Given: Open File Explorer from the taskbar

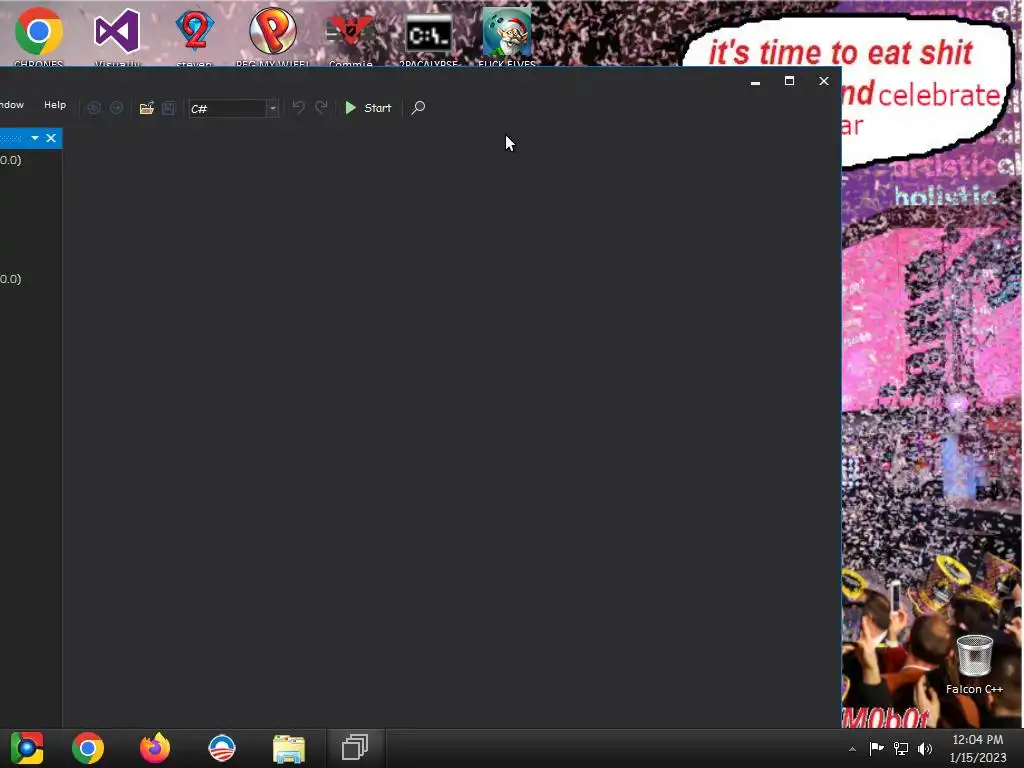Looking at the screenshot, I should [289, 748].
